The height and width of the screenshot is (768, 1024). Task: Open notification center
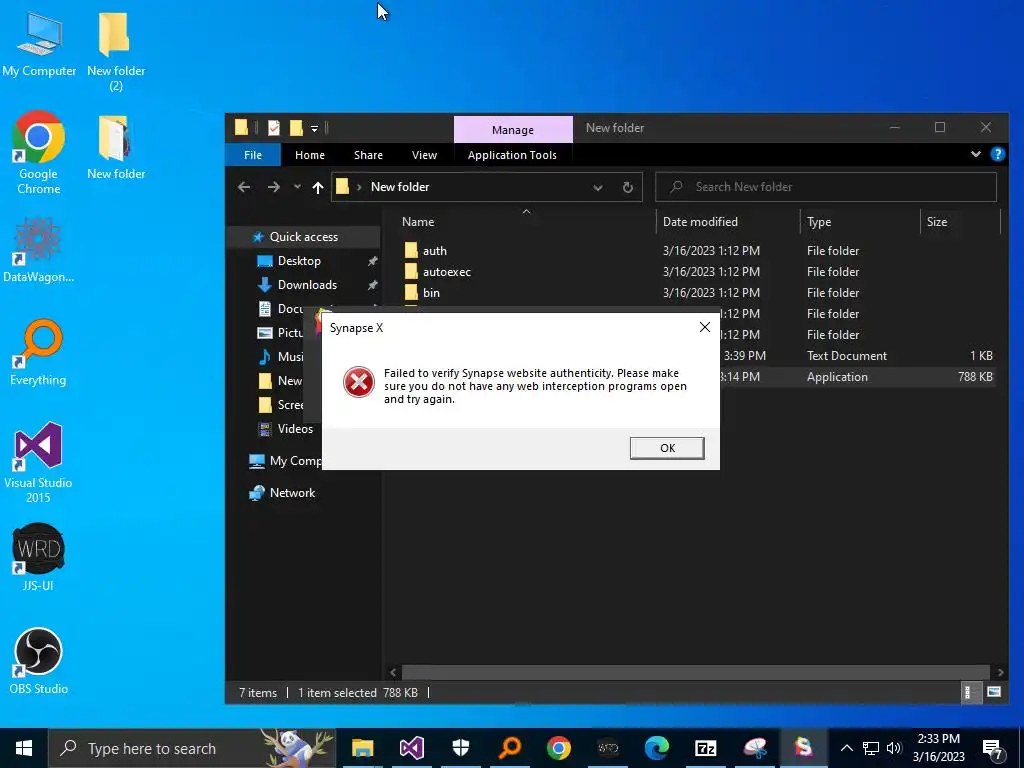tap(993, 748)
